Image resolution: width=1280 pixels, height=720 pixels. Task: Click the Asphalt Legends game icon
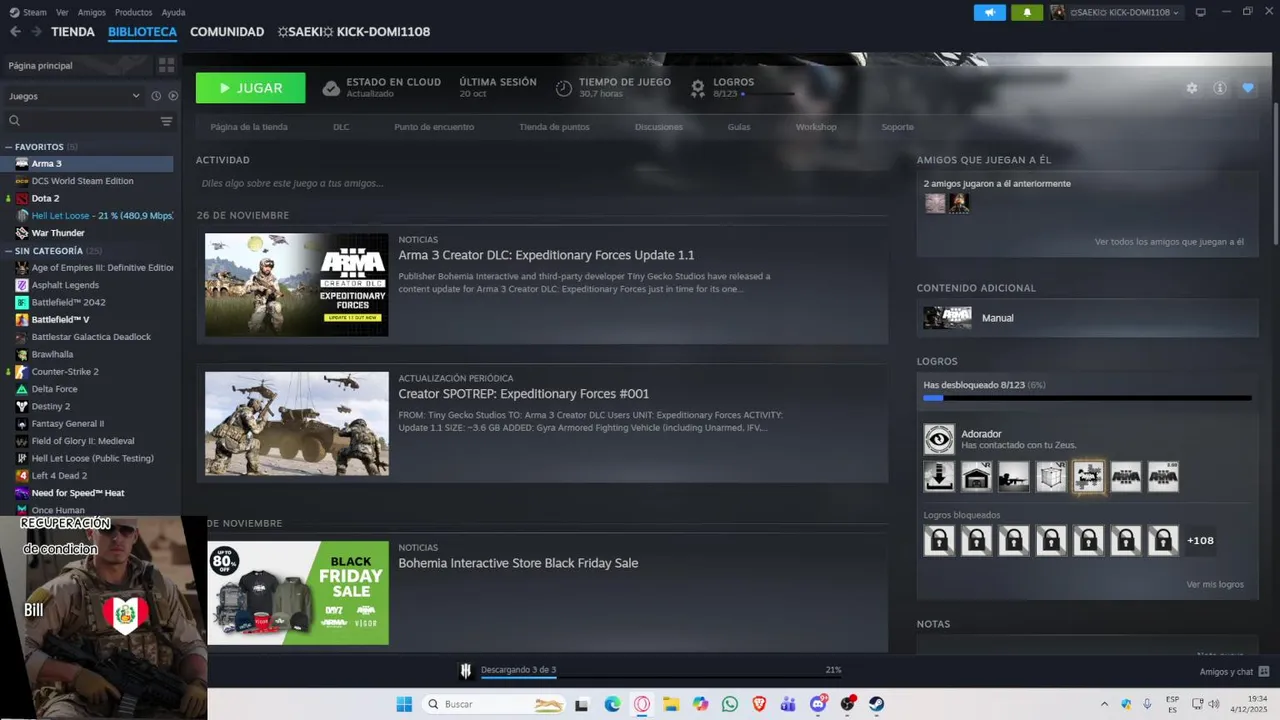[x=22, y=285]
